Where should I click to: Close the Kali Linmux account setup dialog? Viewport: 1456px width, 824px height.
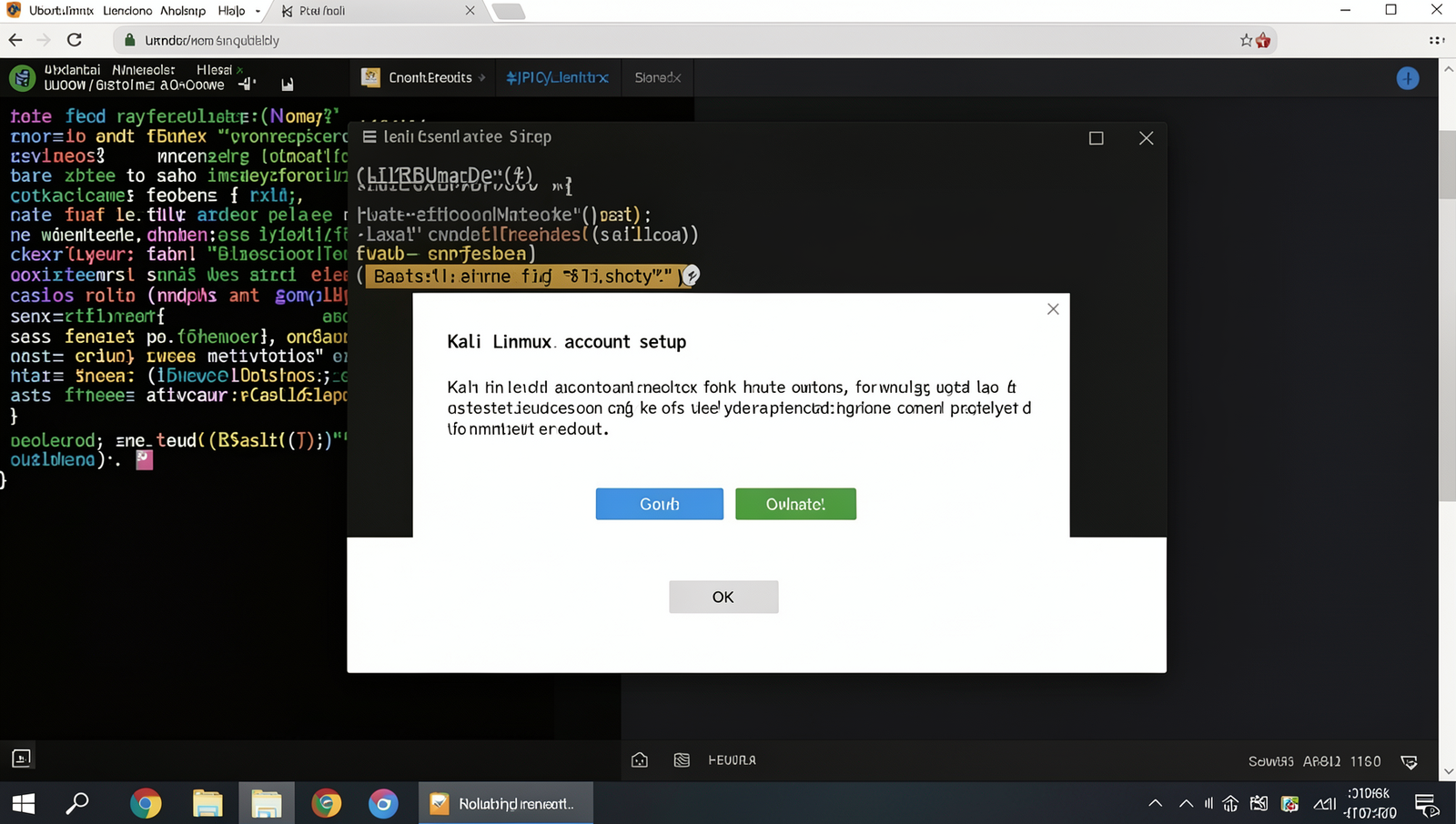tap(1053, 309)
